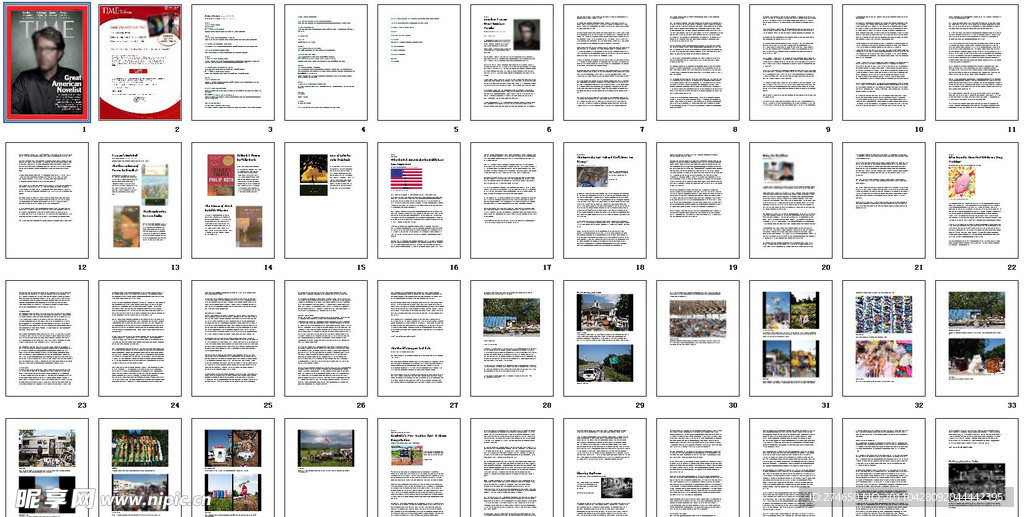This screenshot has height=517, width=1024.
Task: Click the page 3 text thumbnail
Action: point(233,62)
